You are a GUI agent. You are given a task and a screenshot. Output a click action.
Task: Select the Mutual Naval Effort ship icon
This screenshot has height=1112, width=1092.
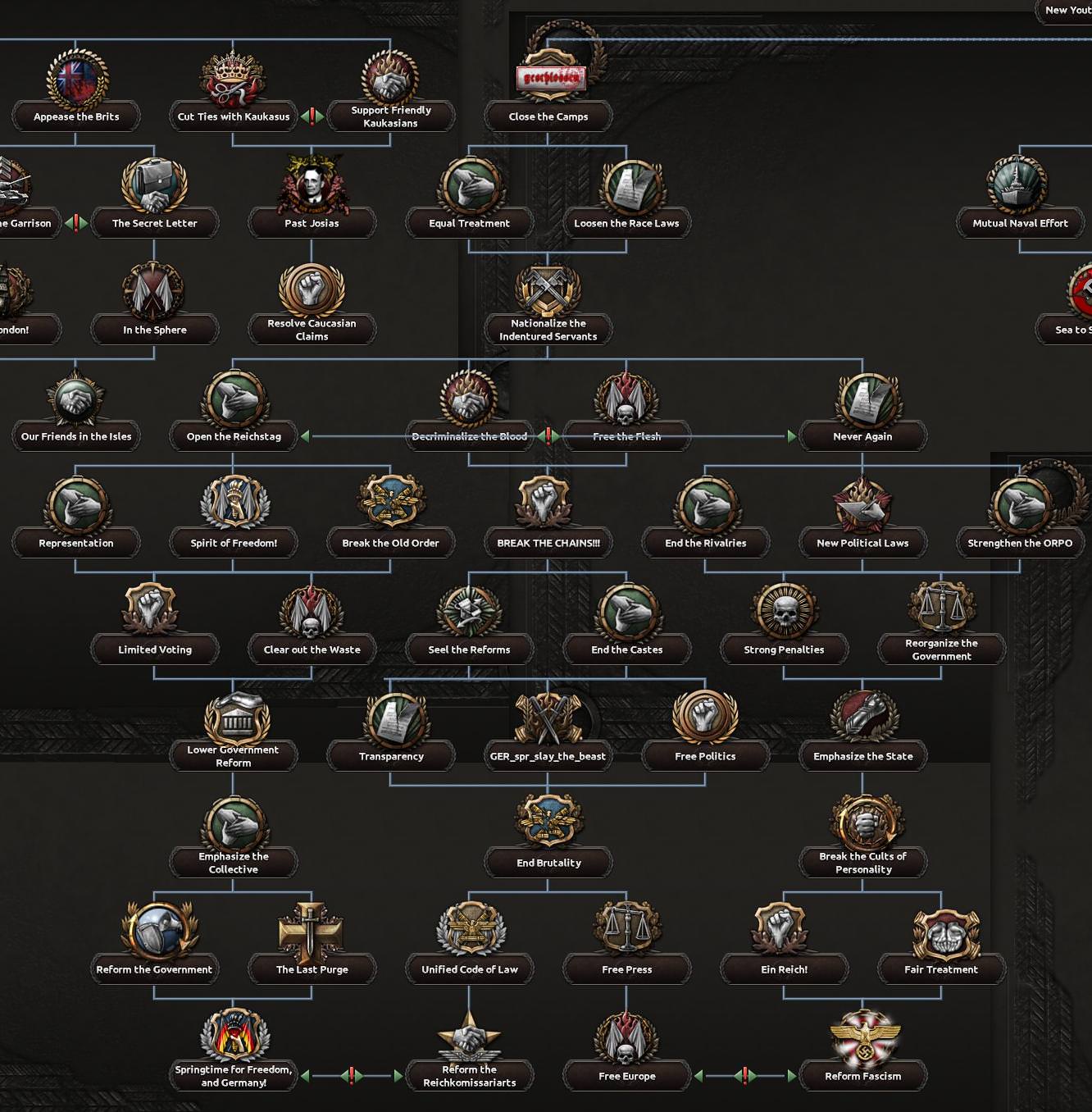click(1019, 185)
